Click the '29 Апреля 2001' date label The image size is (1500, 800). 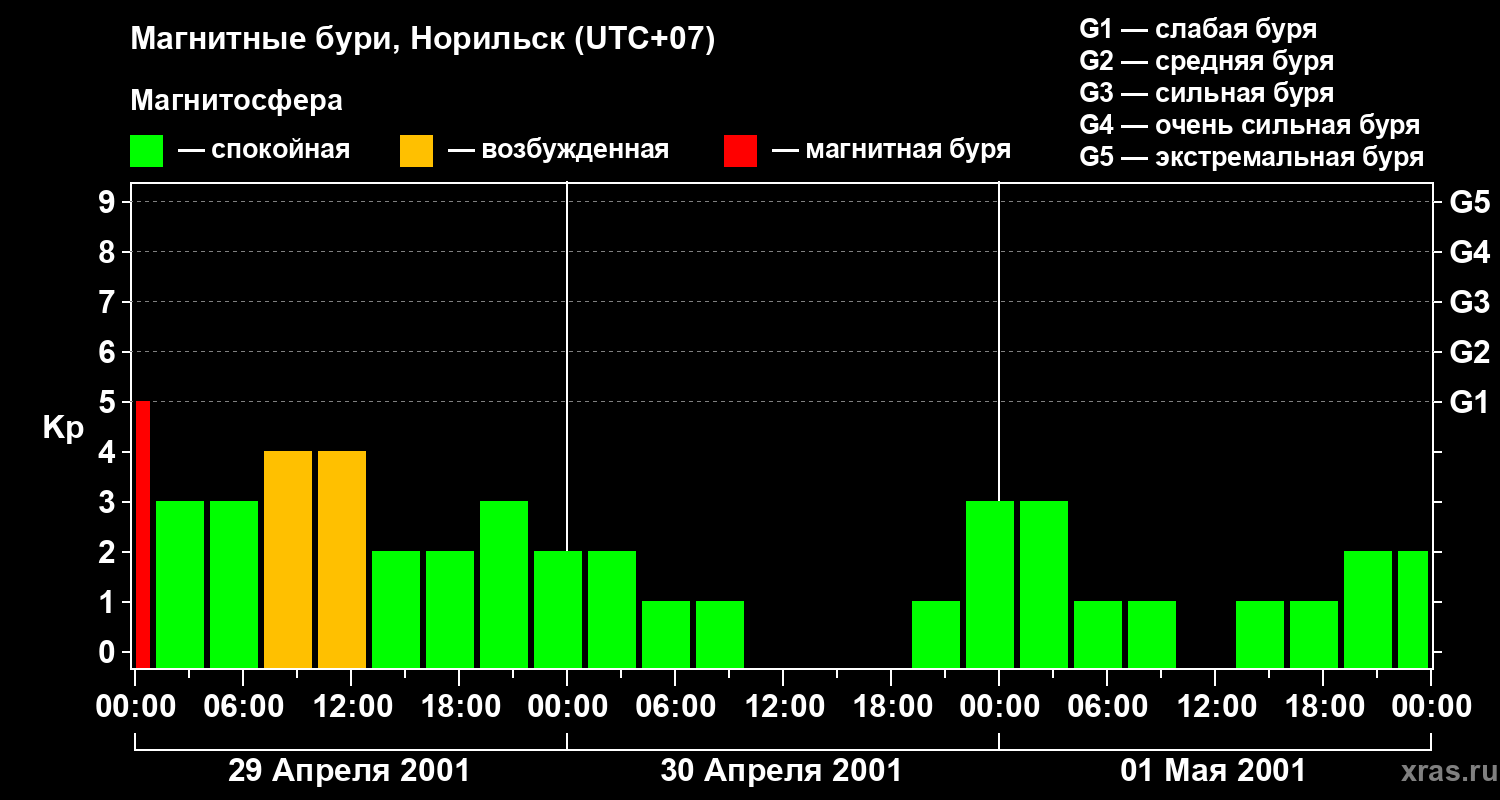point(349,770)
